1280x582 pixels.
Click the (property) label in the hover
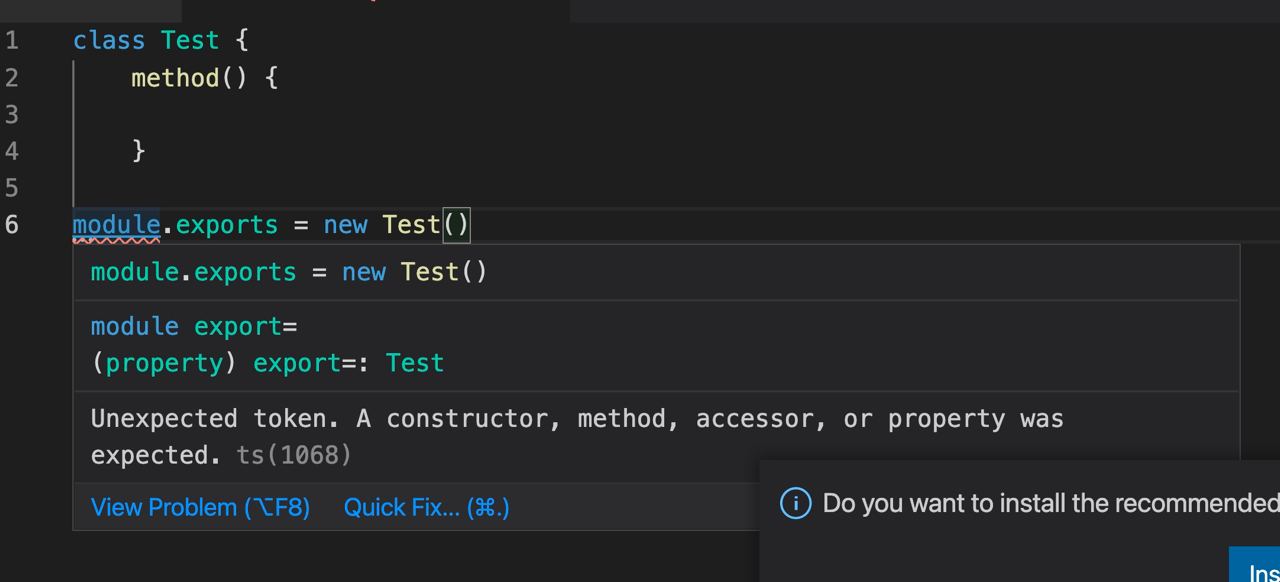click(164, 363)
